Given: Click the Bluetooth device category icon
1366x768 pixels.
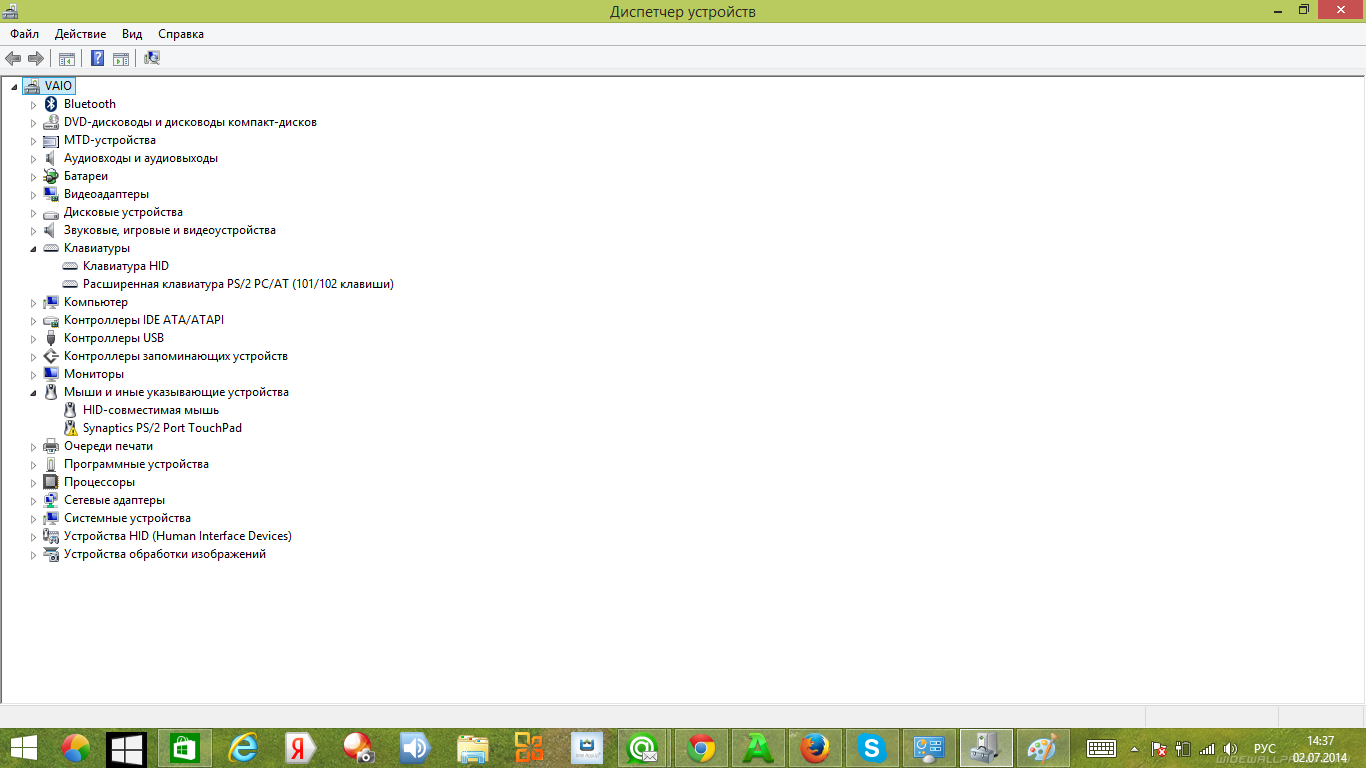Looking at the screenshot, I should (x=51, y=104).
